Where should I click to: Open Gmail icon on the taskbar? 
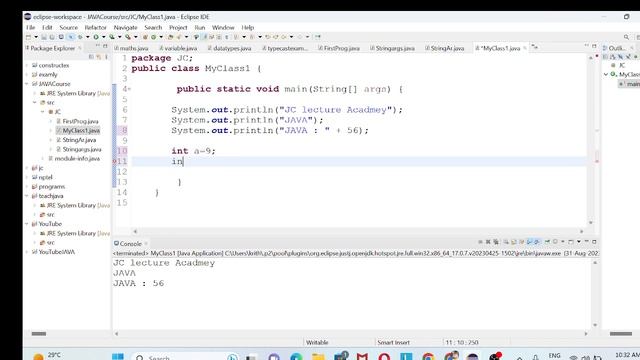coord(362,356)
